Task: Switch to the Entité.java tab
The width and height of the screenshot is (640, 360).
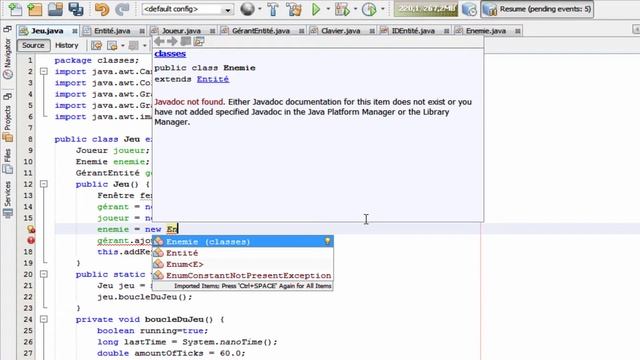Action: (x=112, y=31)
